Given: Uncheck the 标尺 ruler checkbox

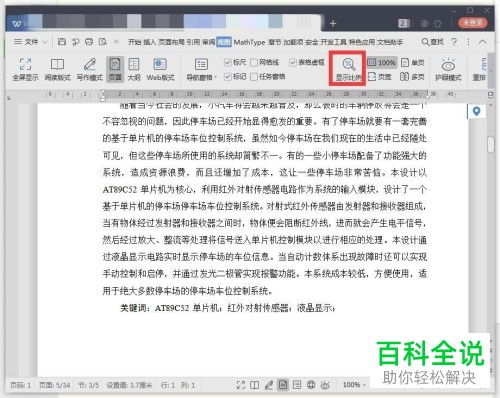Looking at the screenshot, I should 228,62.
